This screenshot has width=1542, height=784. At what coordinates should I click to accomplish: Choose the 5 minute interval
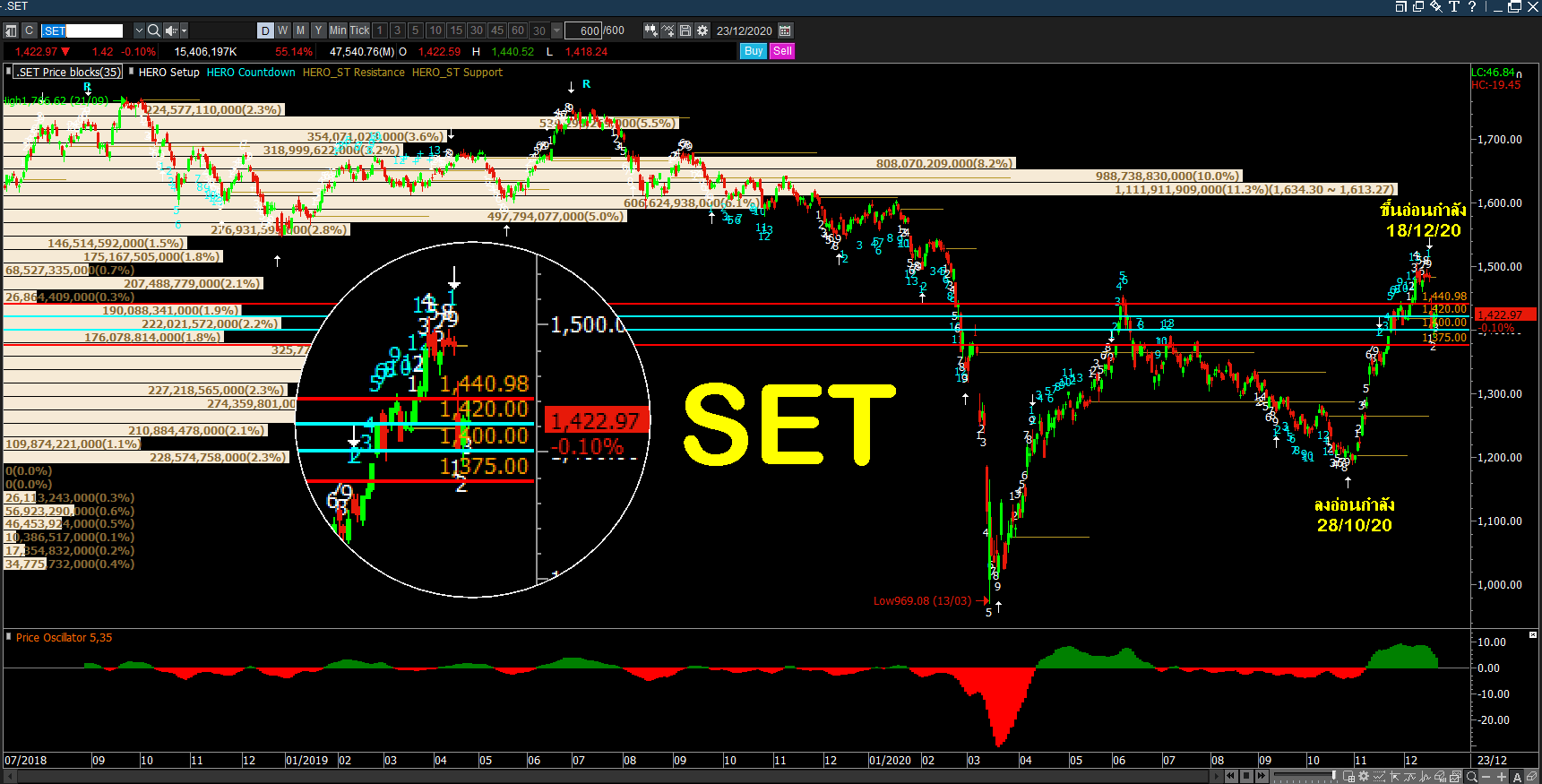[x=415, y=30]
